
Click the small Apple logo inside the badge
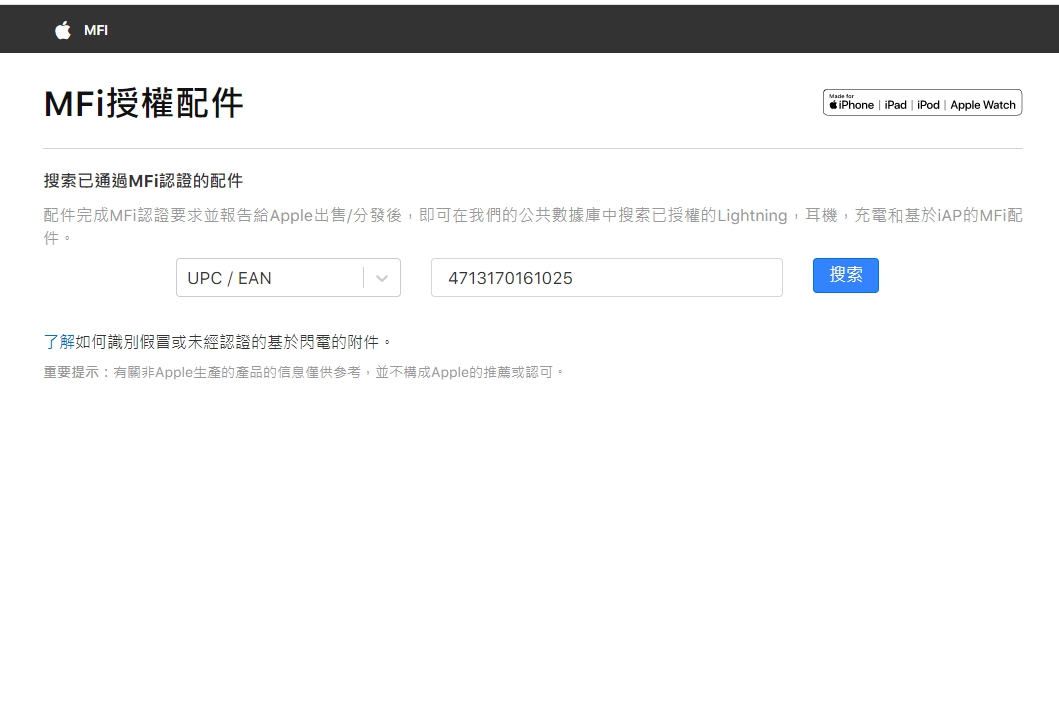[x=833, y=105]
